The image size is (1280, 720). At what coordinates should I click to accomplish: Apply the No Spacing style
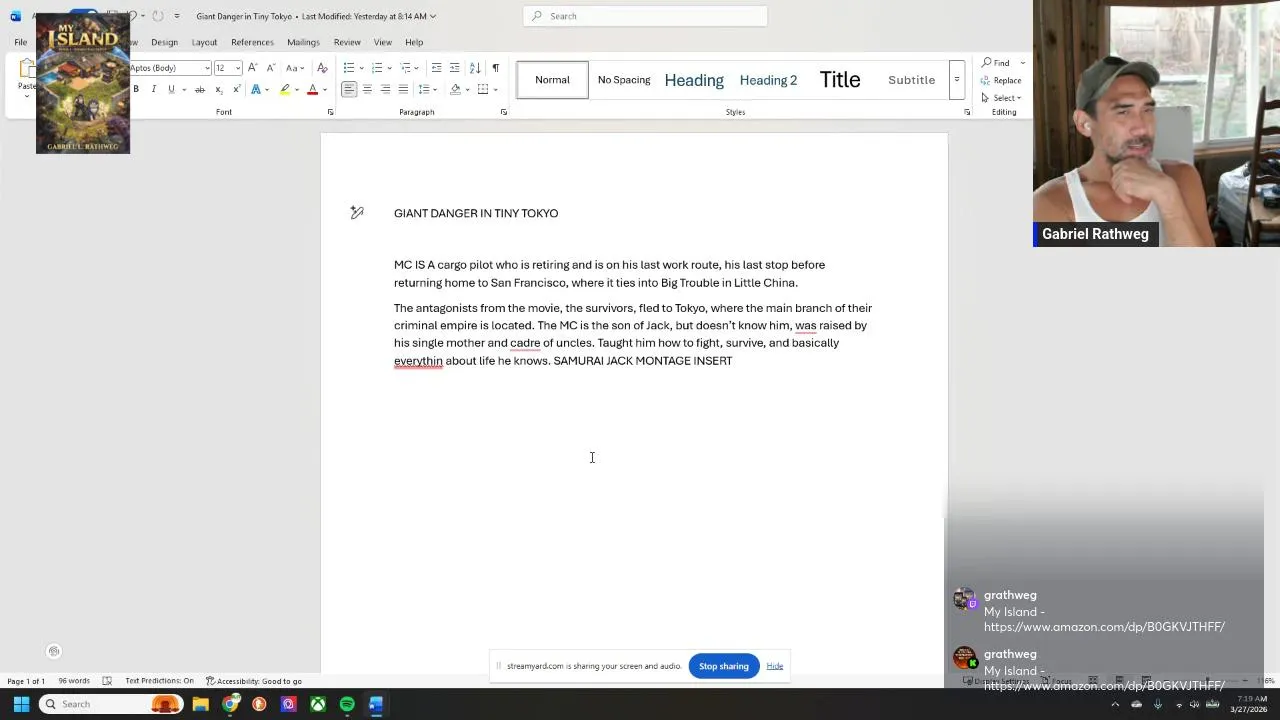pyautogui.click(x=624, y=80)
